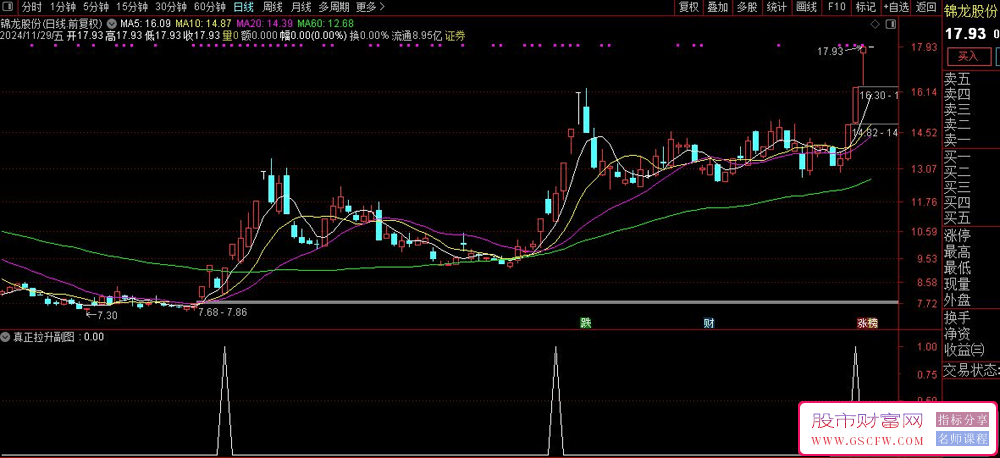
Task: Open the indicator dropdown beside 锦龙股份(日线,前复权)
Action: (x=113, y=24)
